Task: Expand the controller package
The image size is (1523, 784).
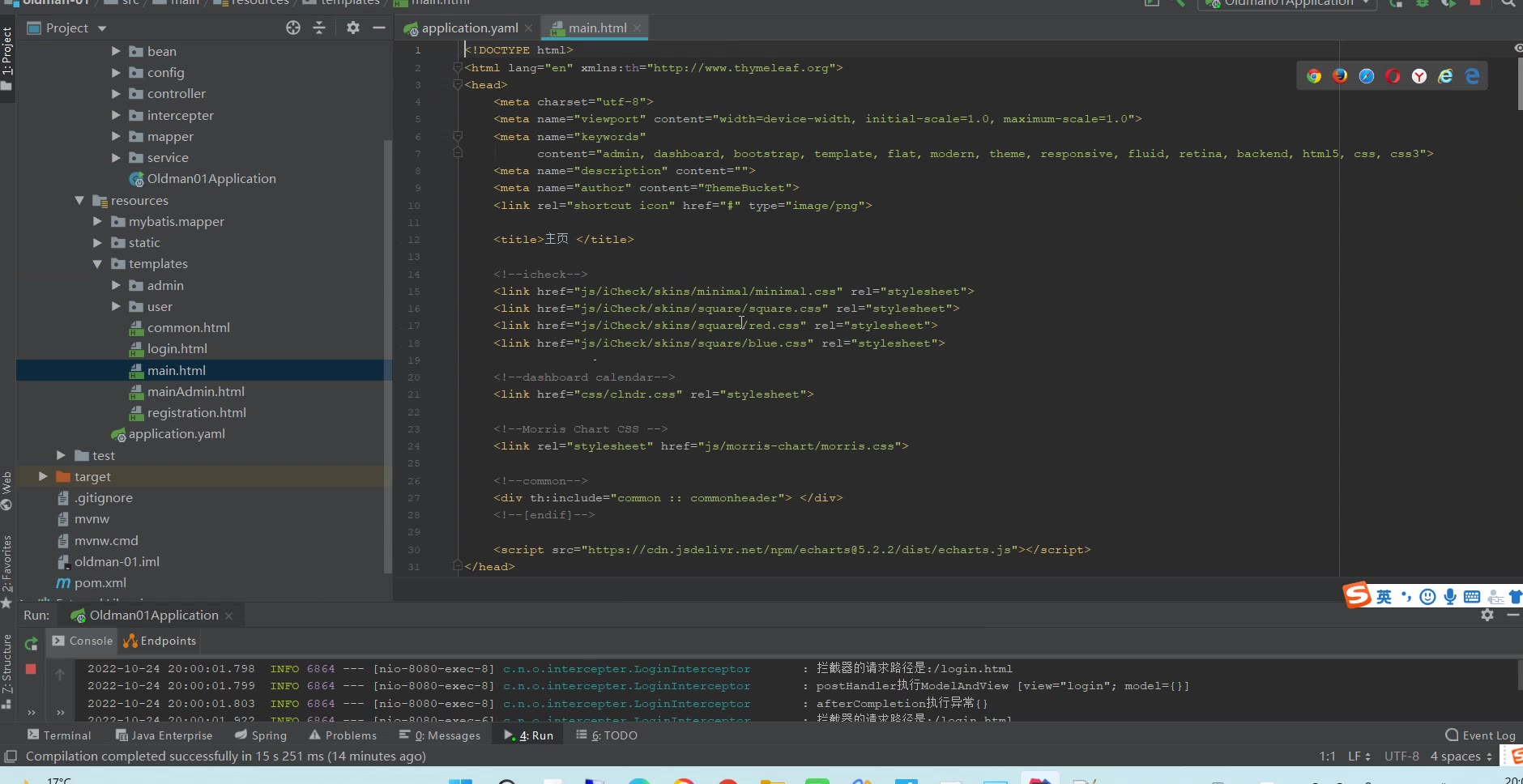Action: click(x=116, y=94)
